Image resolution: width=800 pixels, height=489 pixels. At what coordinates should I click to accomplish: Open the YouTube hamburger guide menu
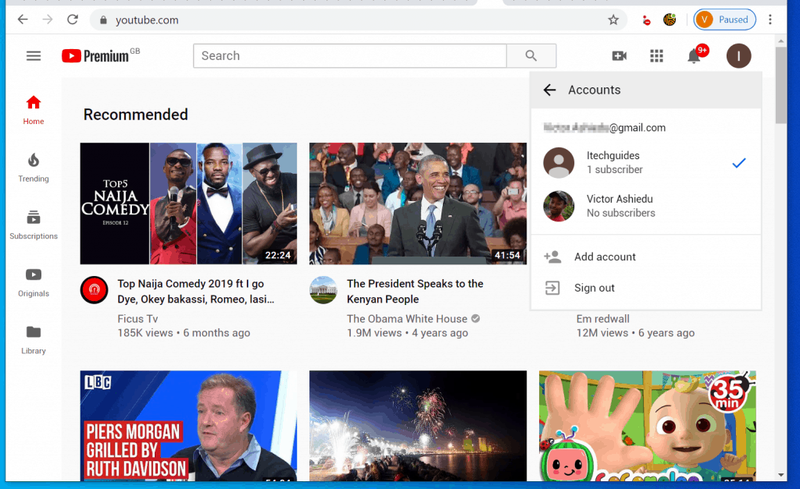34,56
